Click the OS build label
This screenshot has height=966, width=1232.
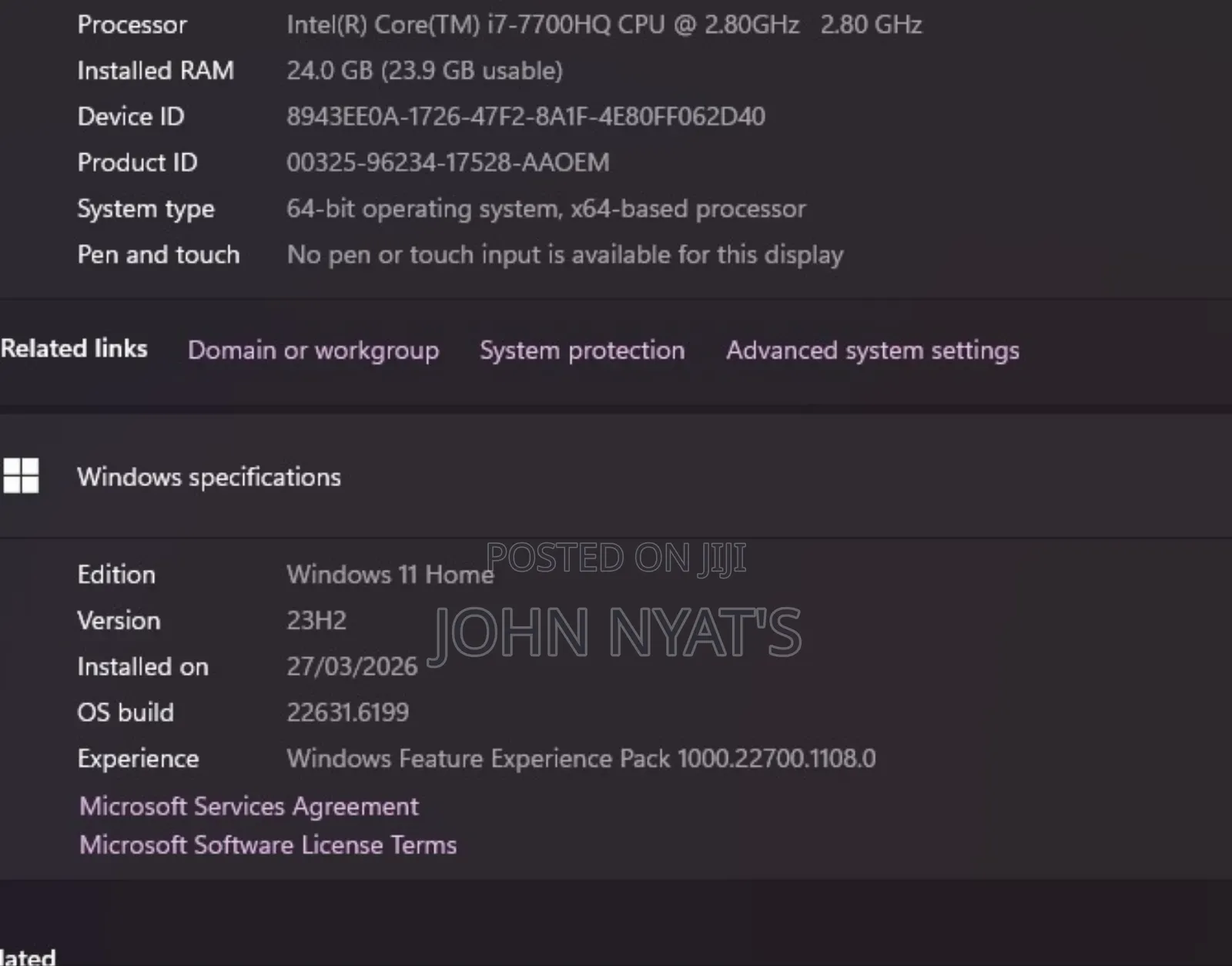point(126,713)
